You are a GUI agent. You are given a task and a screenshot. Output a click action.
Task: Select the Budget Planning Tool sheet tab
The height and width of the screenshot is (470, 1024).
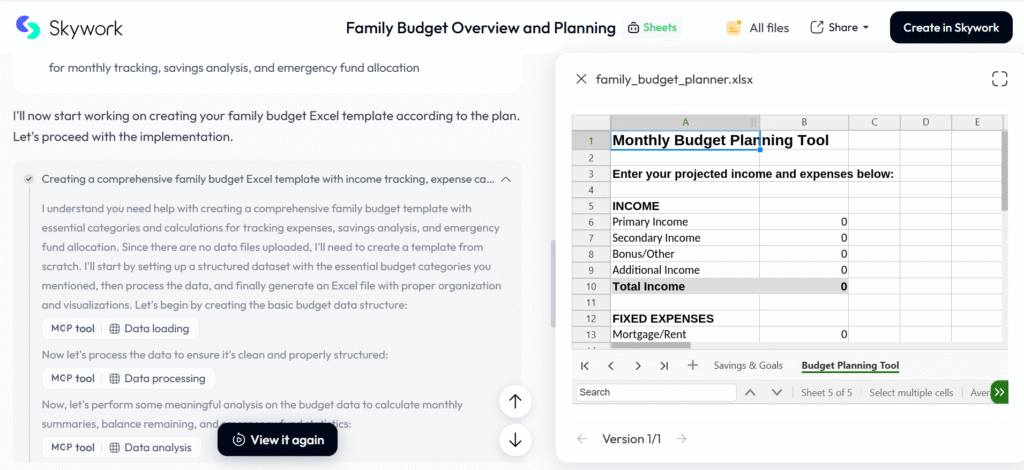pos(850,366)
